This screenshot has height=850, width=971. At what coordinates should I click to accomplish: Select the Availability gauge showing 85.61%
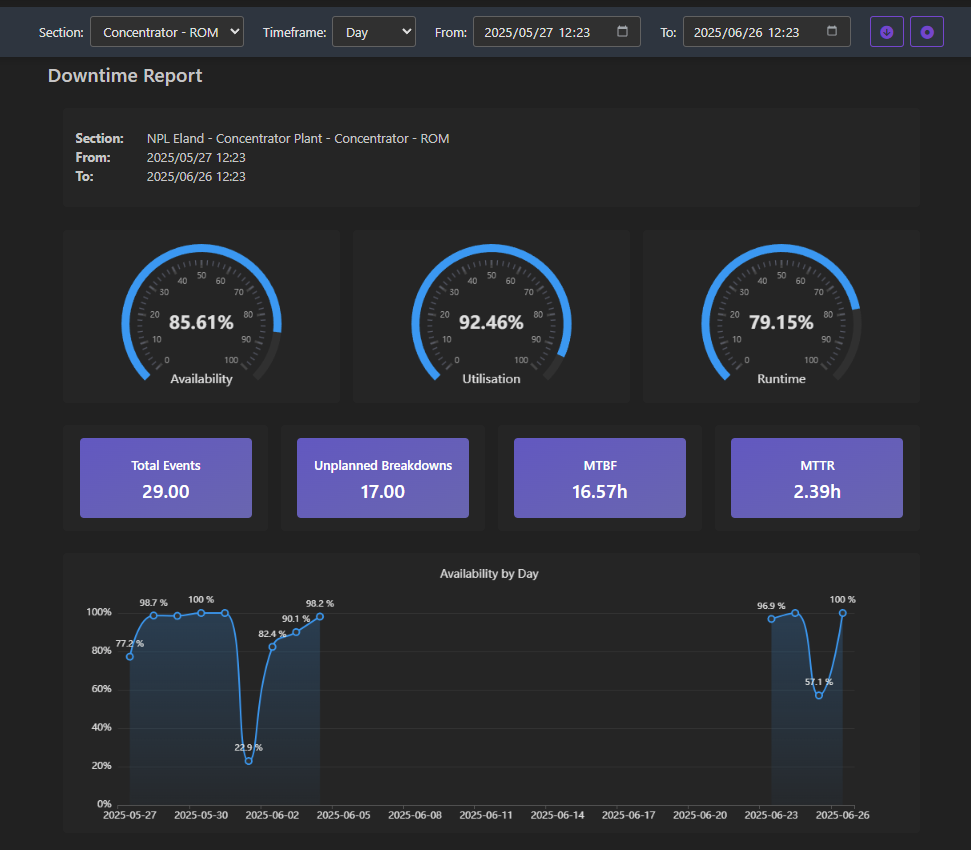201,317
